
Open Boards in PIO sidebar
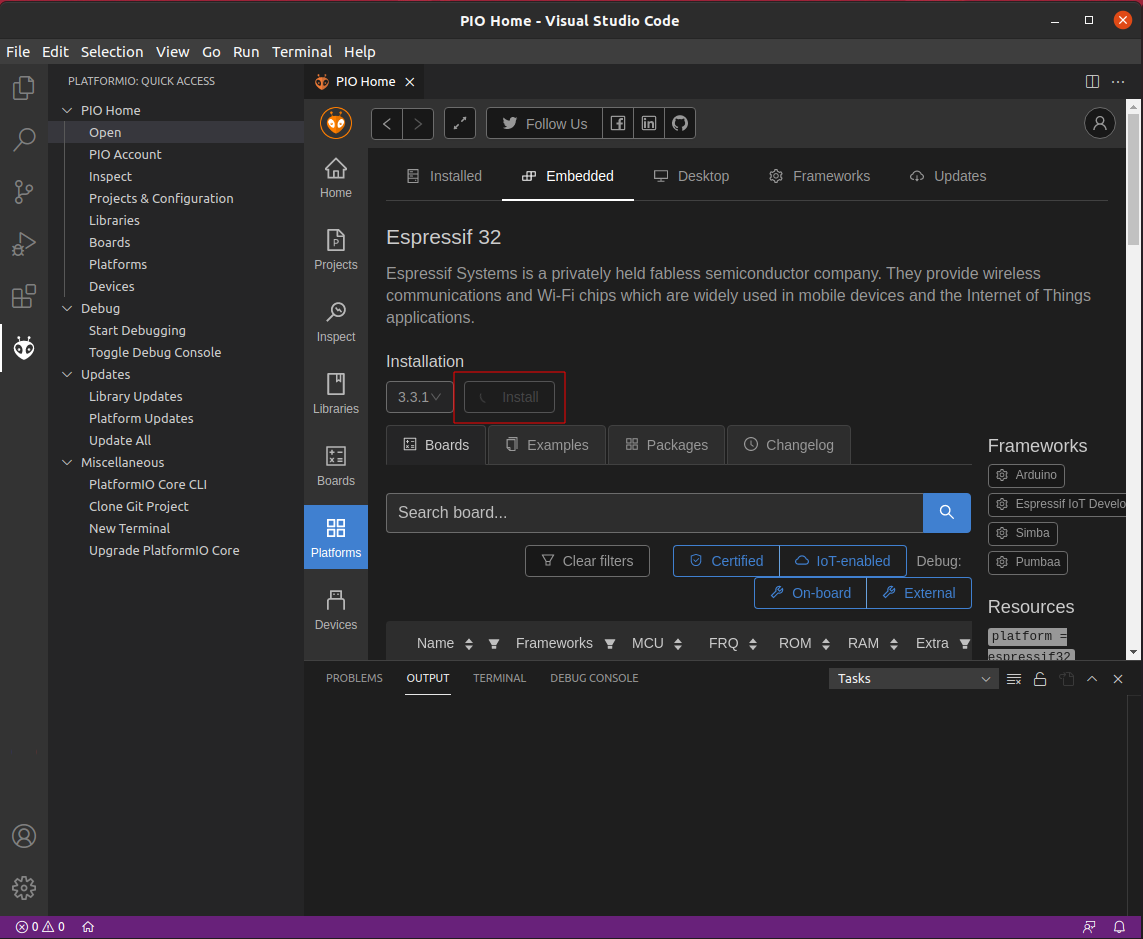coord(336,466)
